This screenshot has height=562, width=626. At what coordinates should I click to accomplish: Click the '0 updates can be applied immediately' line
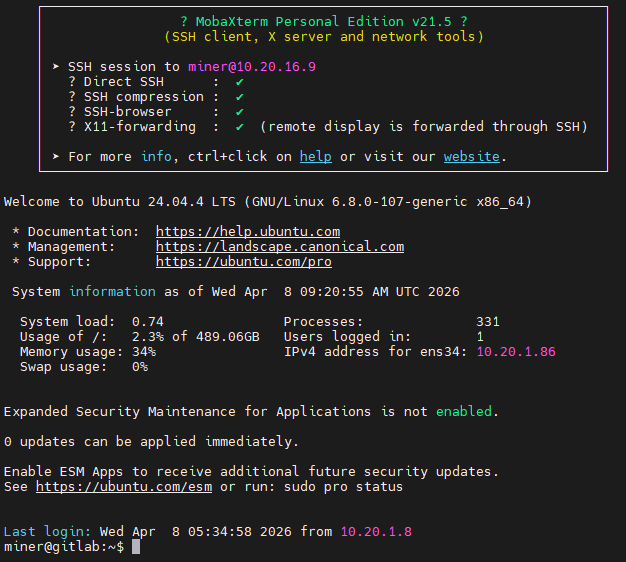(151, 442)
